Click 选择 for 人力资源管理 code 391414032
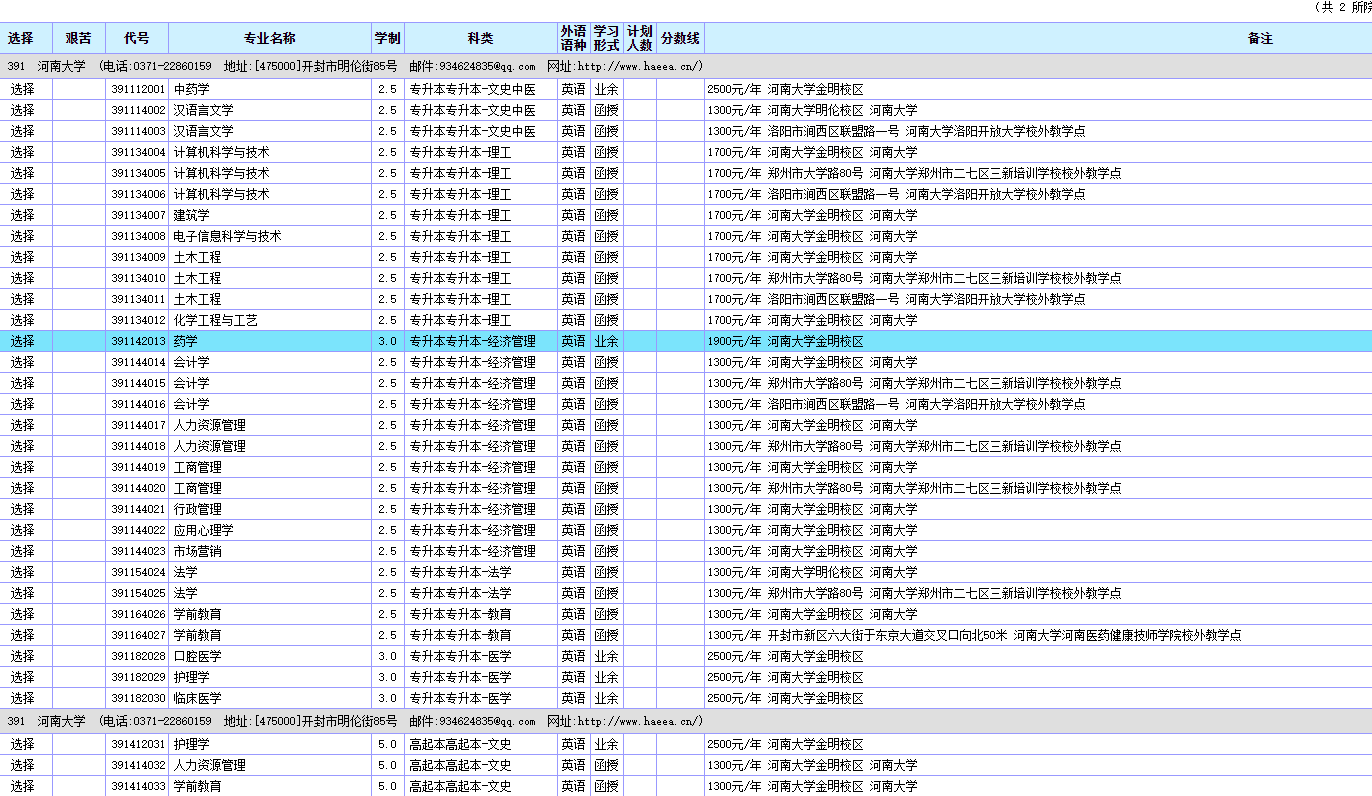This screenshot has width=1372, height=796. [23, 765]
